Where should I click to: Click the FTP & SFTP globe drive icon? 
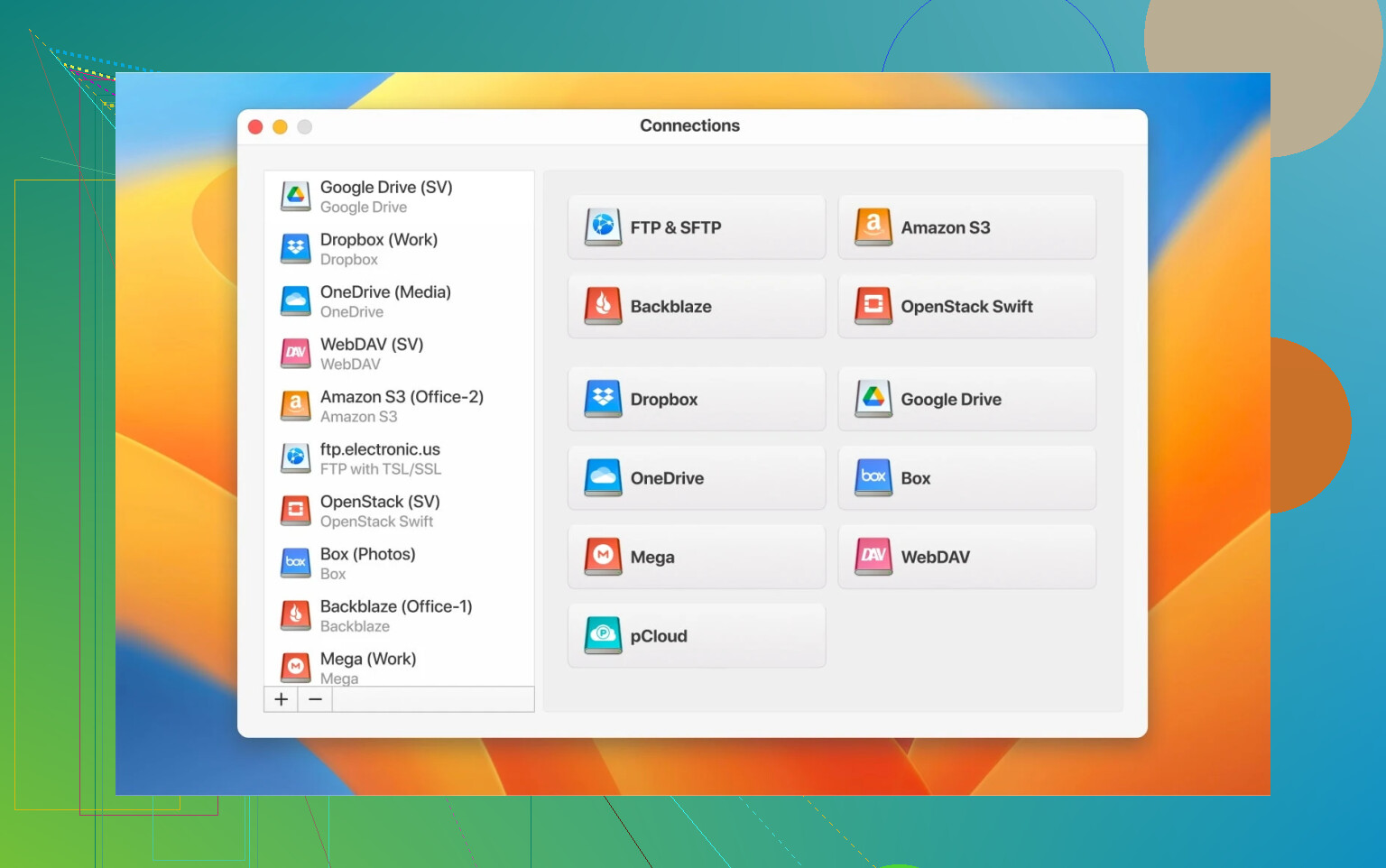coord(603,226)
